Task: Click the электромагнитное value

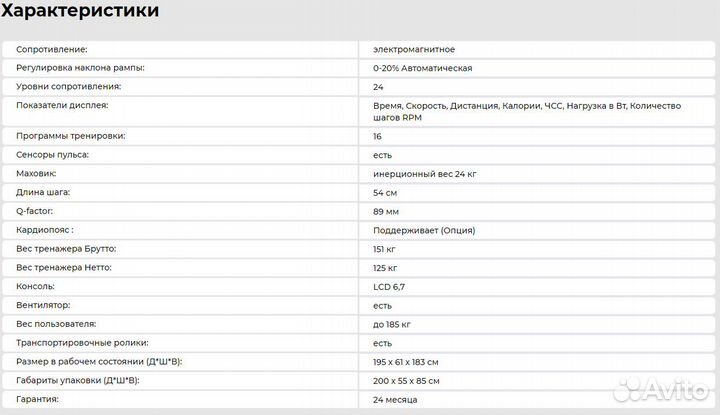Action: tap(413, 49)
